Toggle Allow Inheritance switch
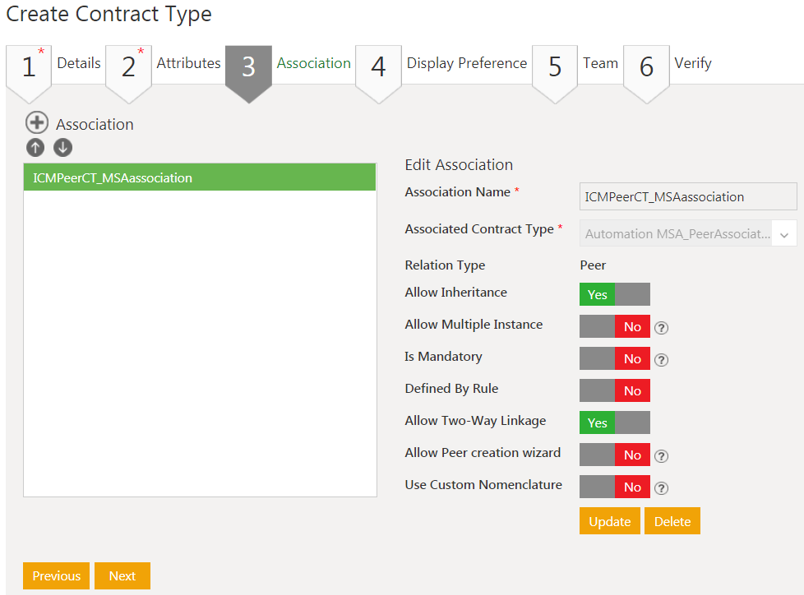 coord(614,294)
